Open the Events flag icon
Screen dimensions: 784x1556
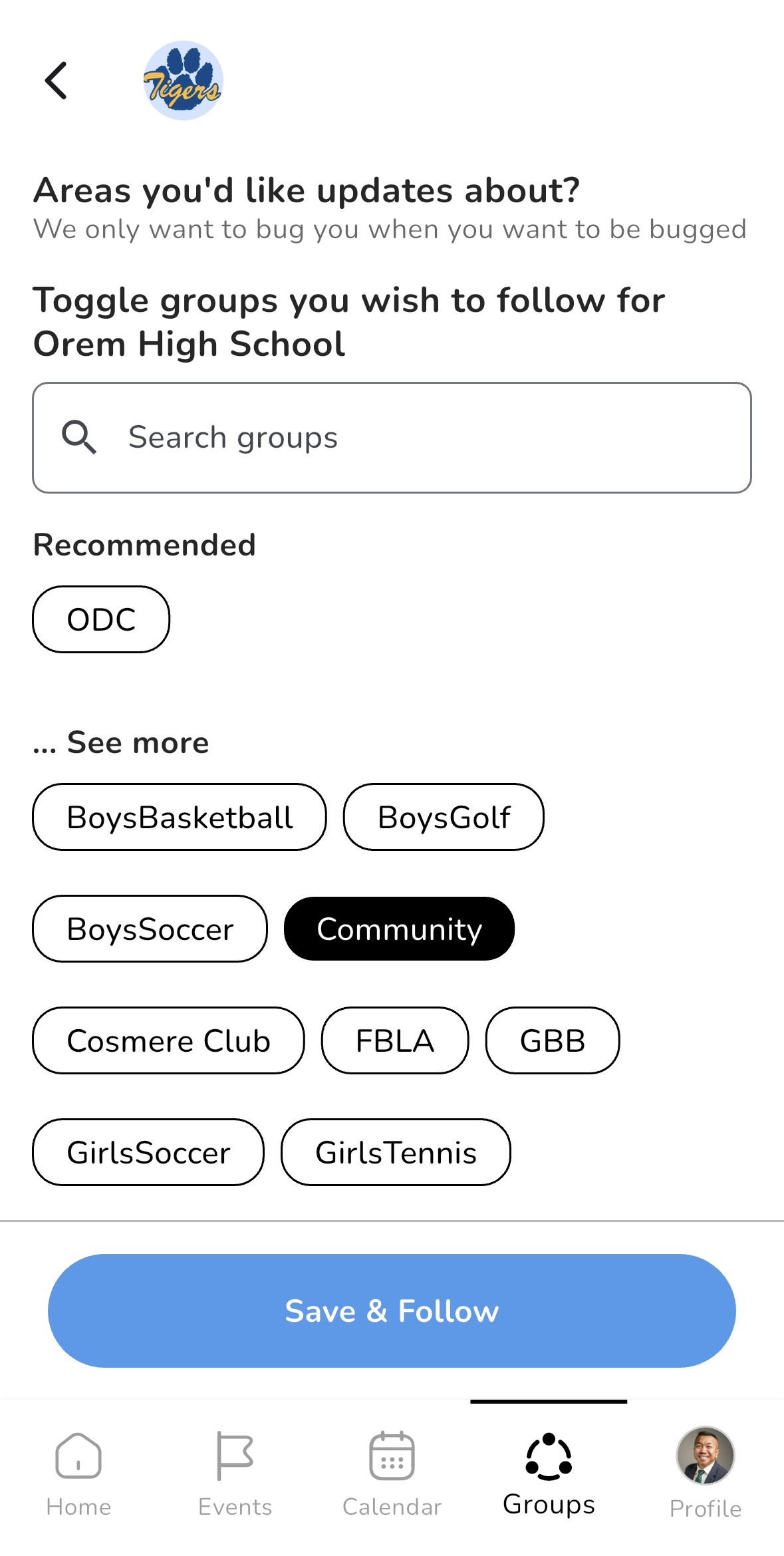(x=235, y=1456)
